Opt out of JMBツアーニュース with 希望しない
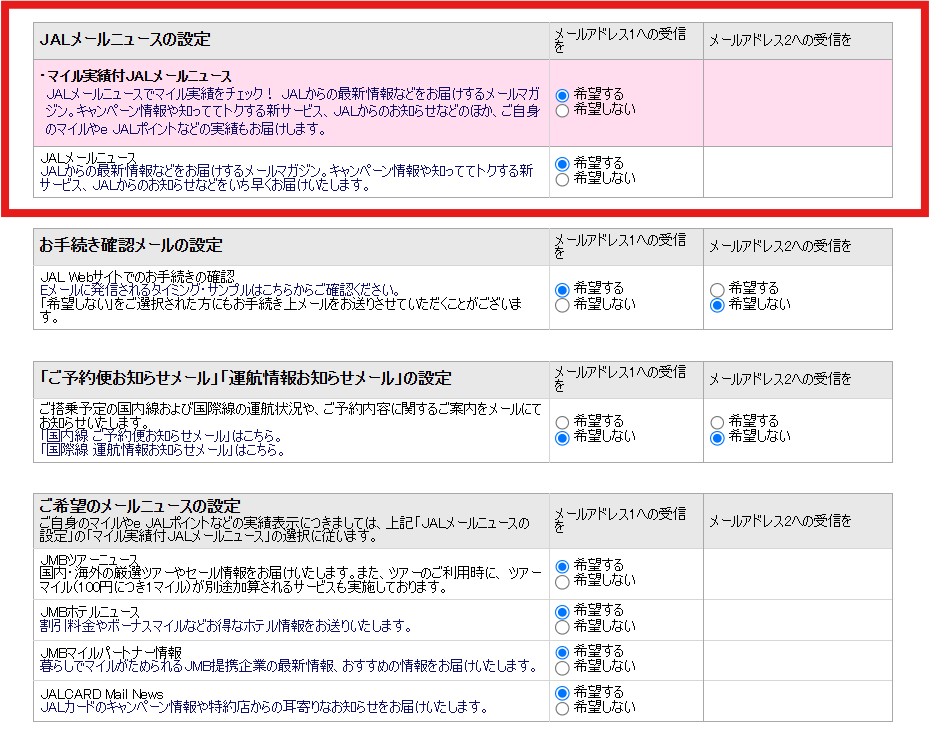Screen dimensions: 947x738 [x=562, y=581]
